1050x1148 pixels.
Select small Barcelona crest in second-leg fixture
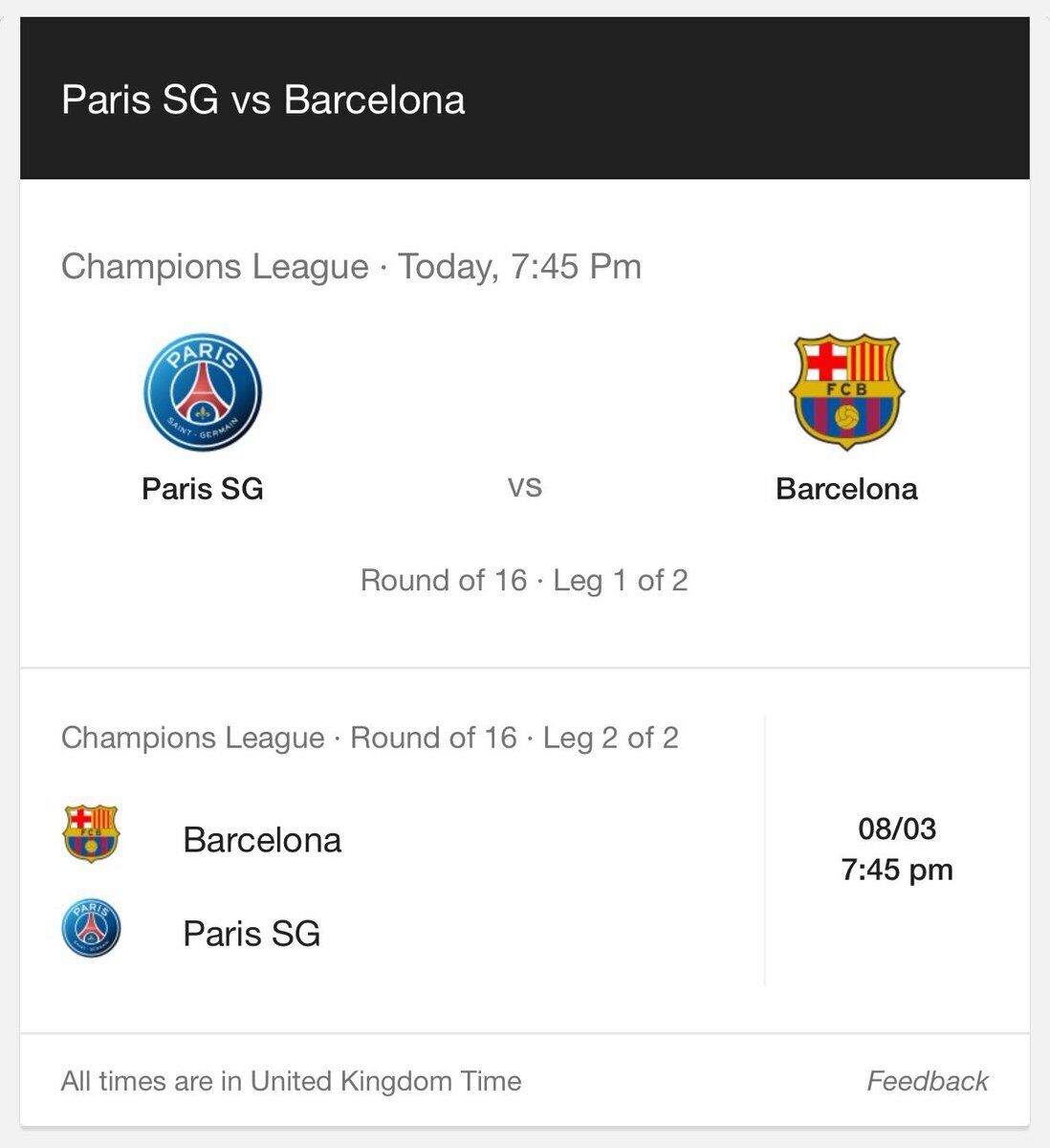91,833
